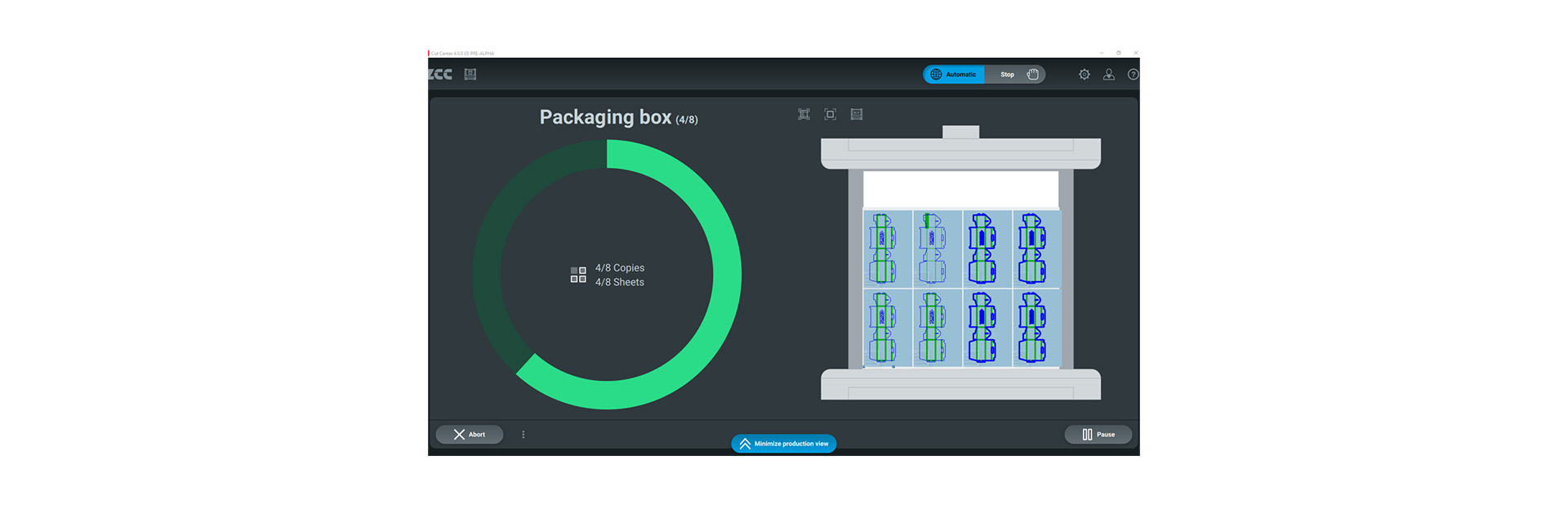The image size is (1568, 505).
Task: Open the three-dot more options menu
Action: click(x=523, y=435)
